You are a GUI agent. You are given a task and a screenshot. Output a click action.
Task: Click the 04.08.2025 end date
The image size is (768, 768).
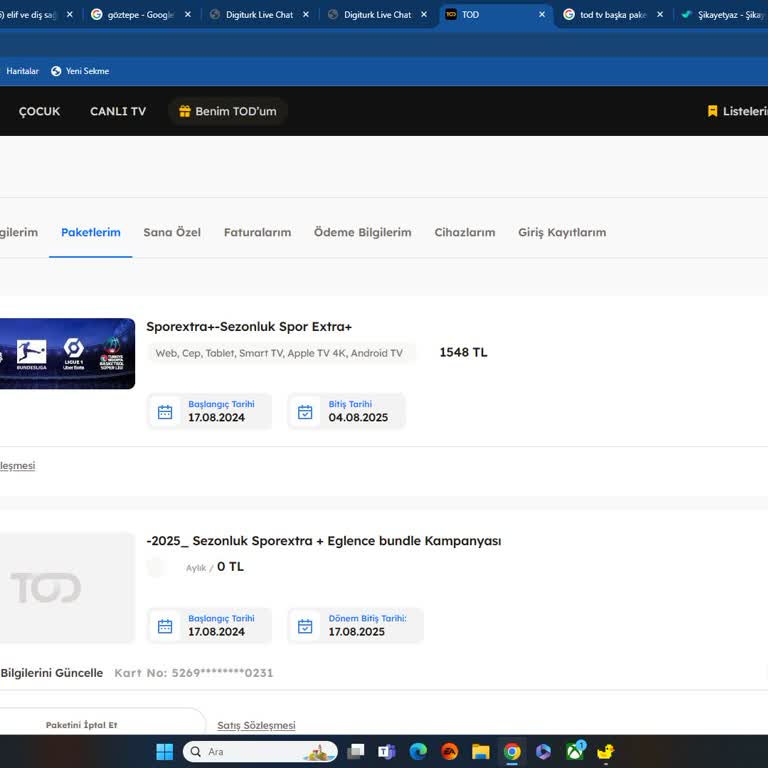click(358, 417)
